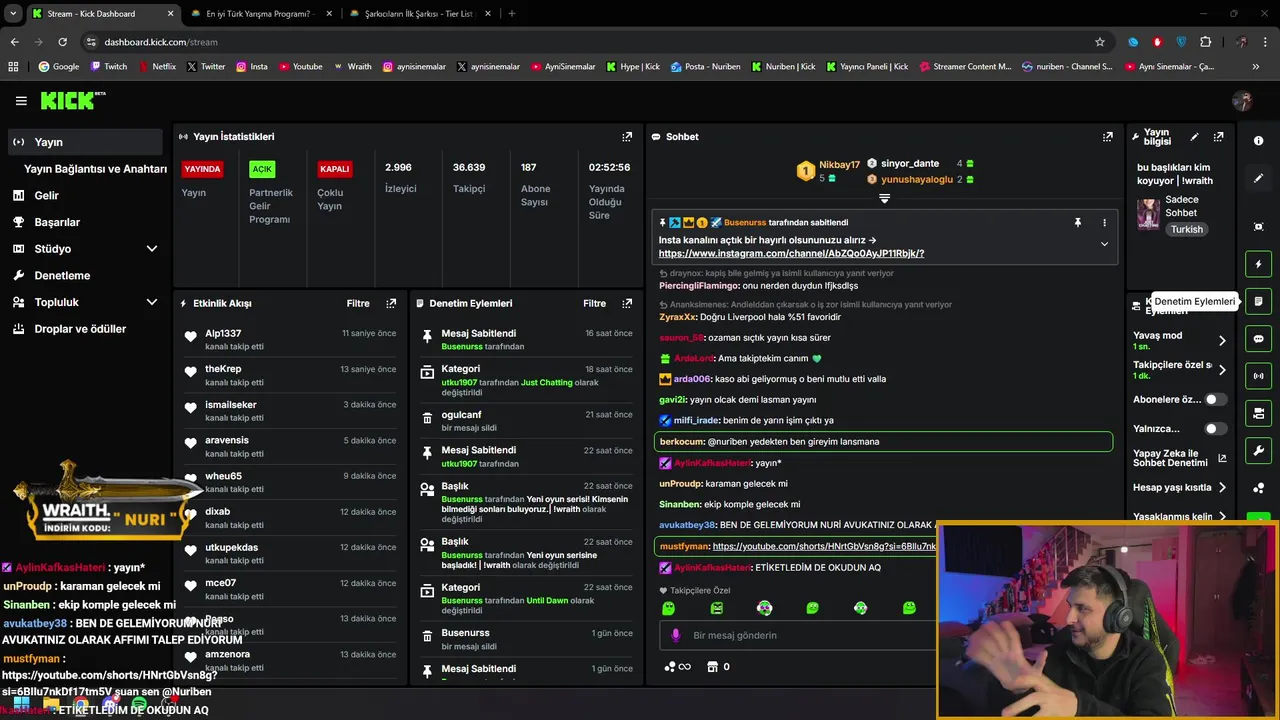Edit stream info with the pencil icon
The width and height of the screenshot is (1280, 720).
(x=1194, y=137)
